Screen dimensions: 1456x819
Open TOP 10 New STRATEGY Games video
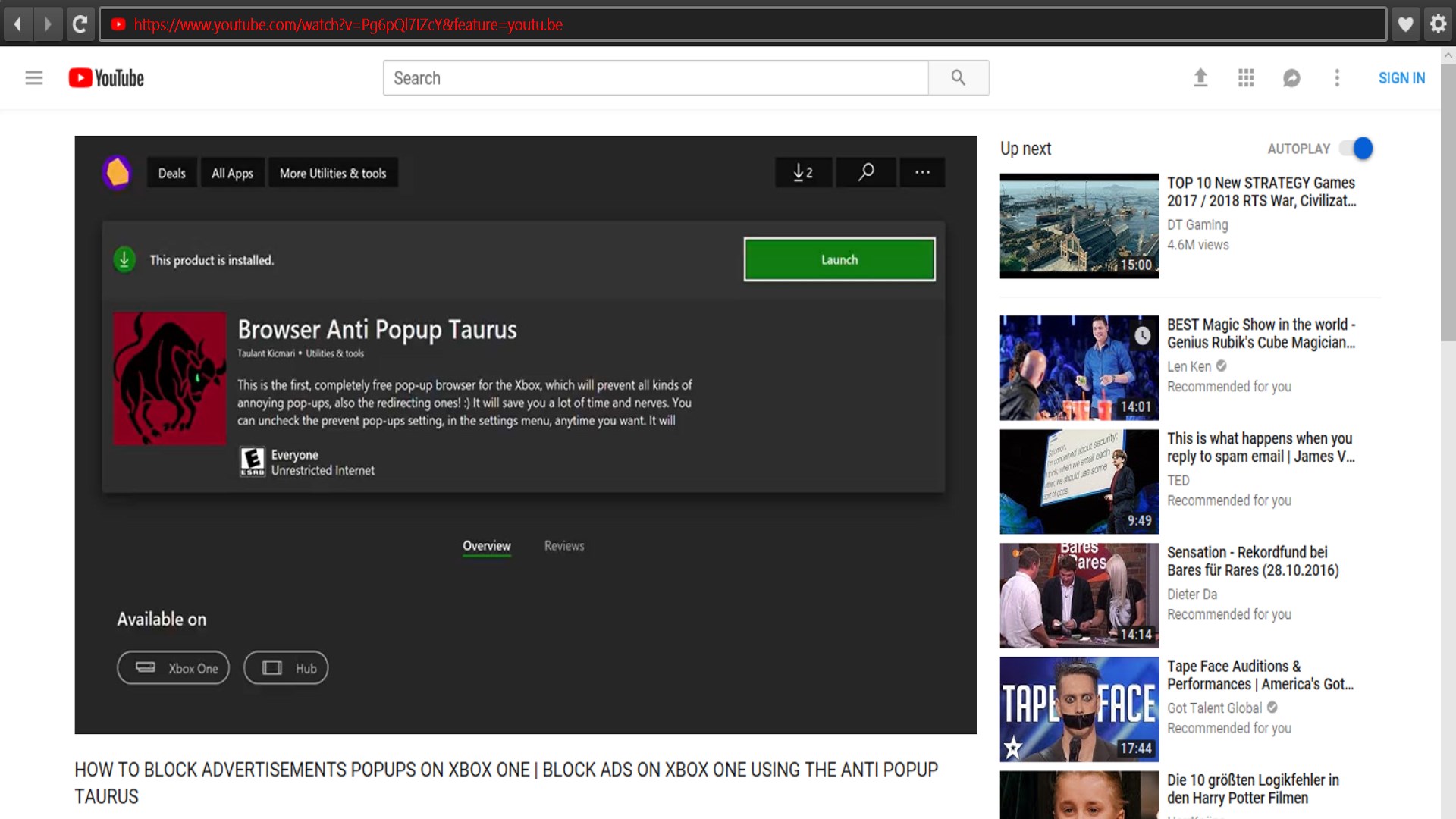coord(1260,192)
